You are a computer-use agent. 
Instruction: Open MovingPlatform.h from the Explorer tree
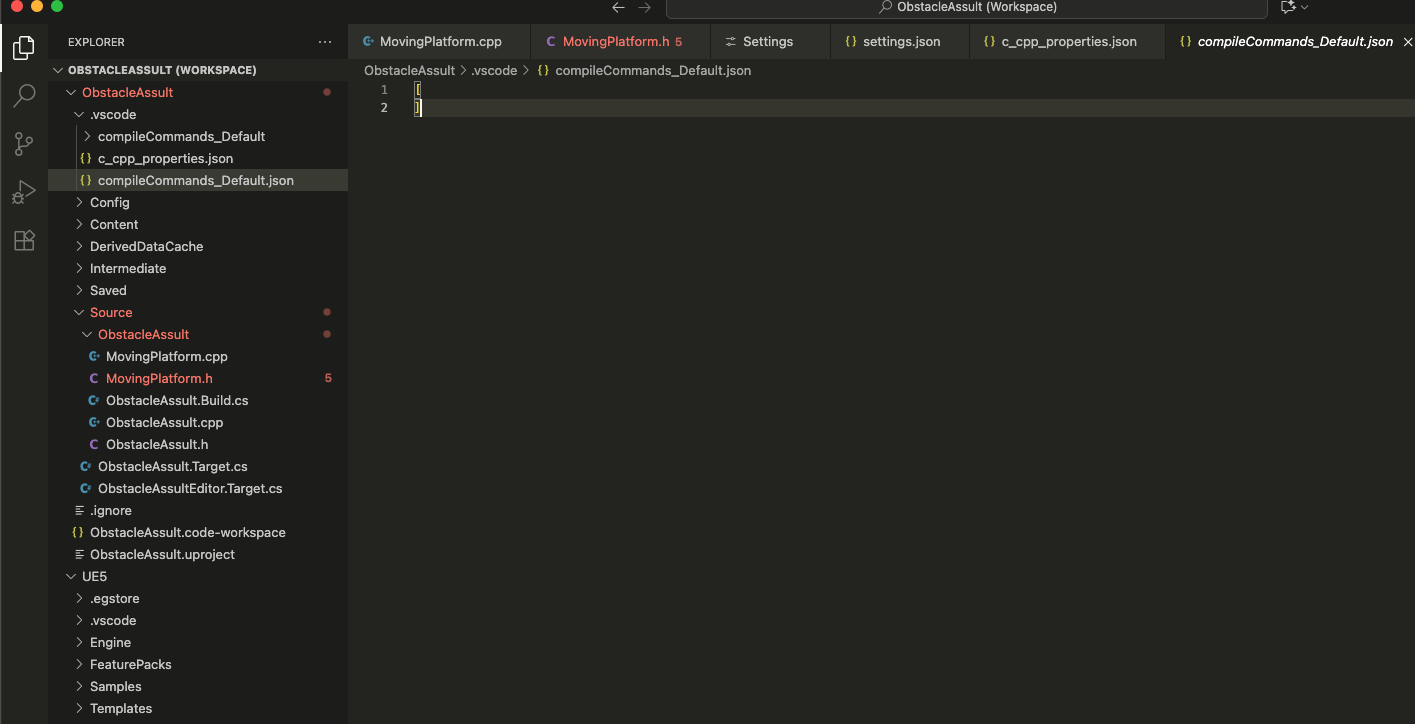[198, 378]
